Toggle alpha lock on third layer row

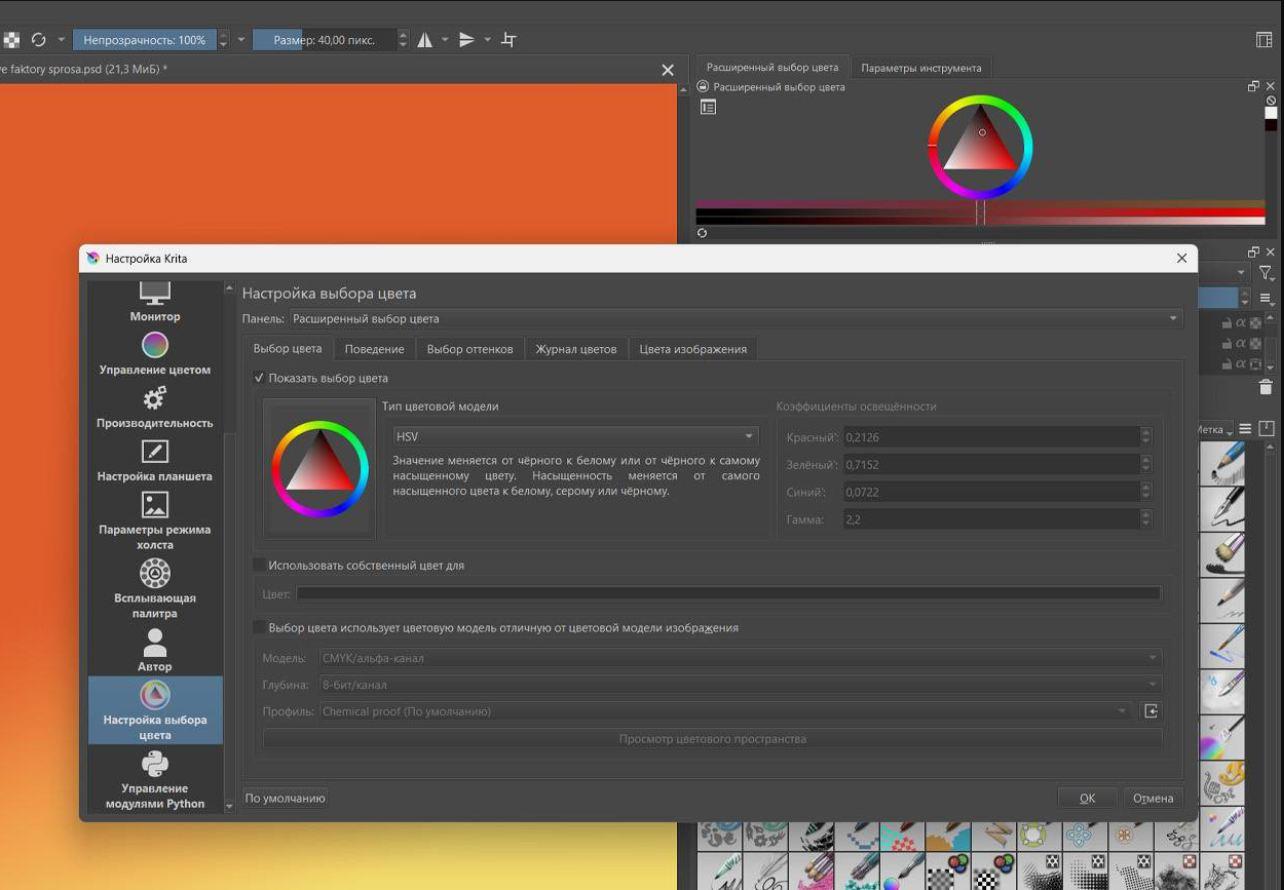pos(1254,365)
